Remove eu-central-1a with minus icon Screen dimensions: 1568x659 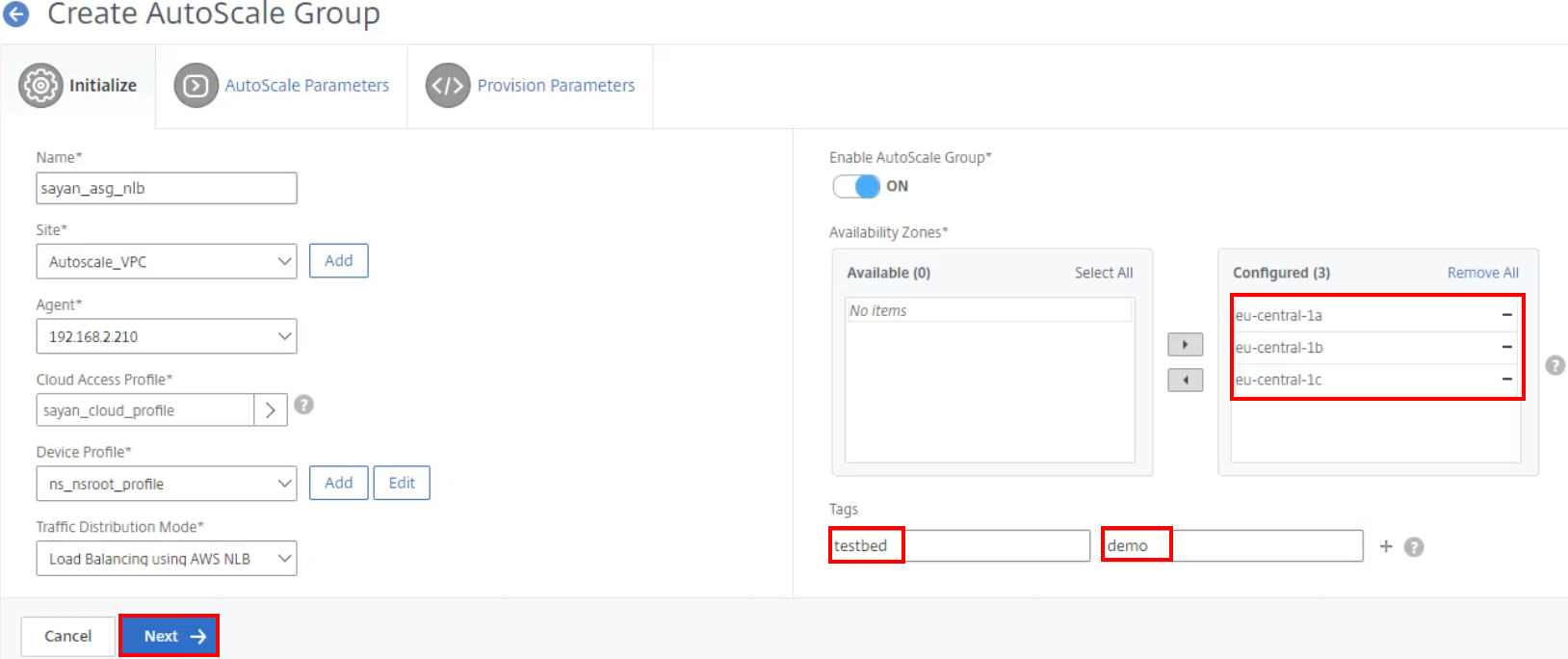tap(1506, 315)
